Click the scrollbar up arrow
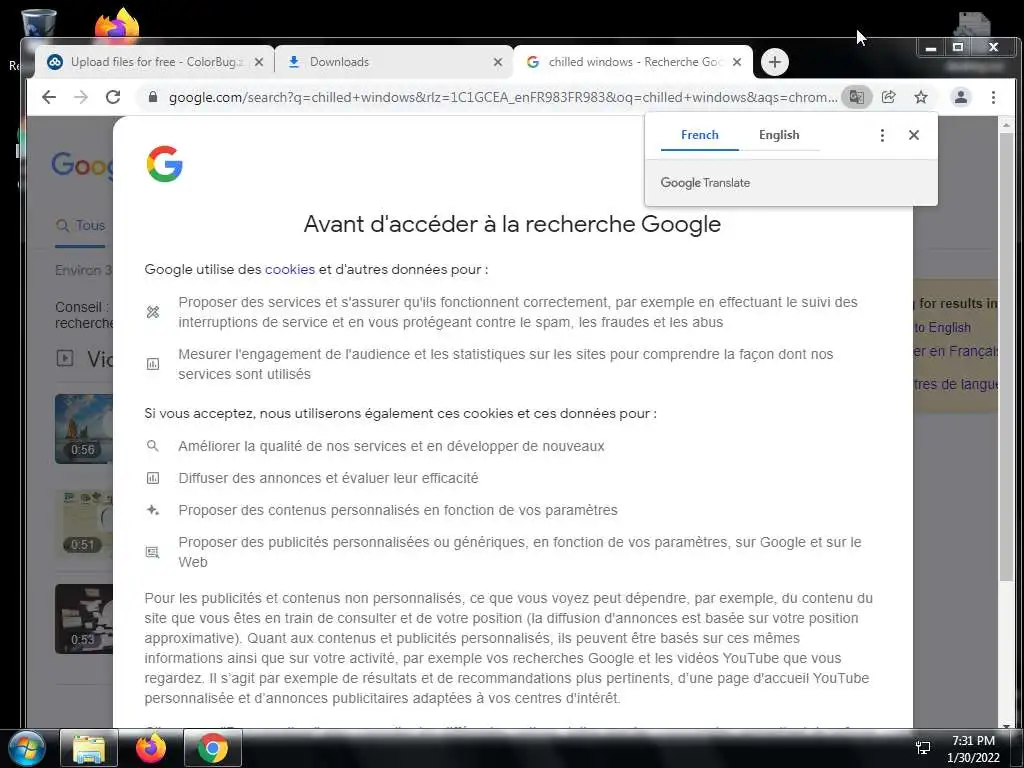1024x768 pixels. tap(1006, 124)
